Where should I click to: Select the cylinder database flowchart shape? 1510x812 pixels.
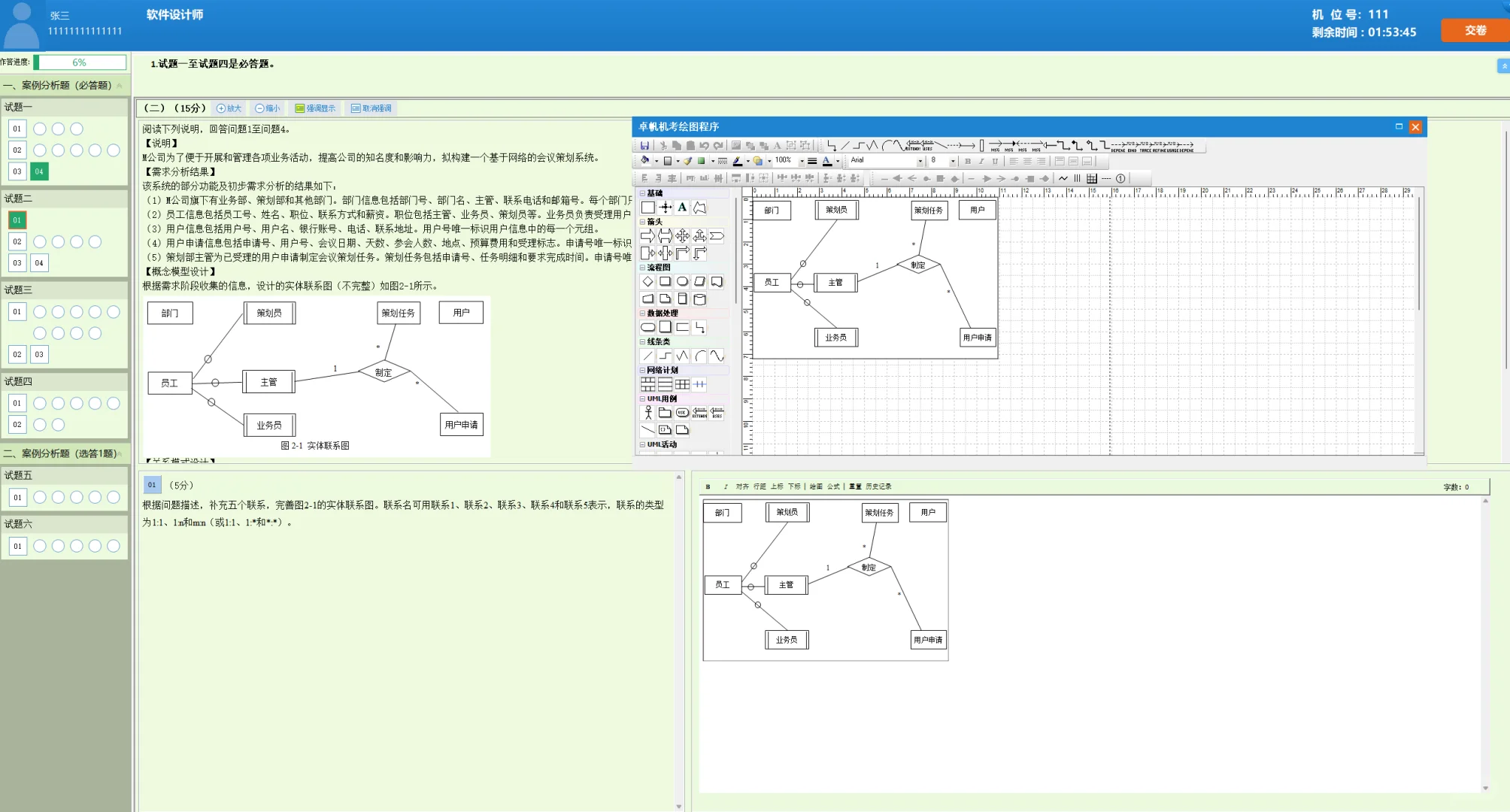[x=699, y=299]
